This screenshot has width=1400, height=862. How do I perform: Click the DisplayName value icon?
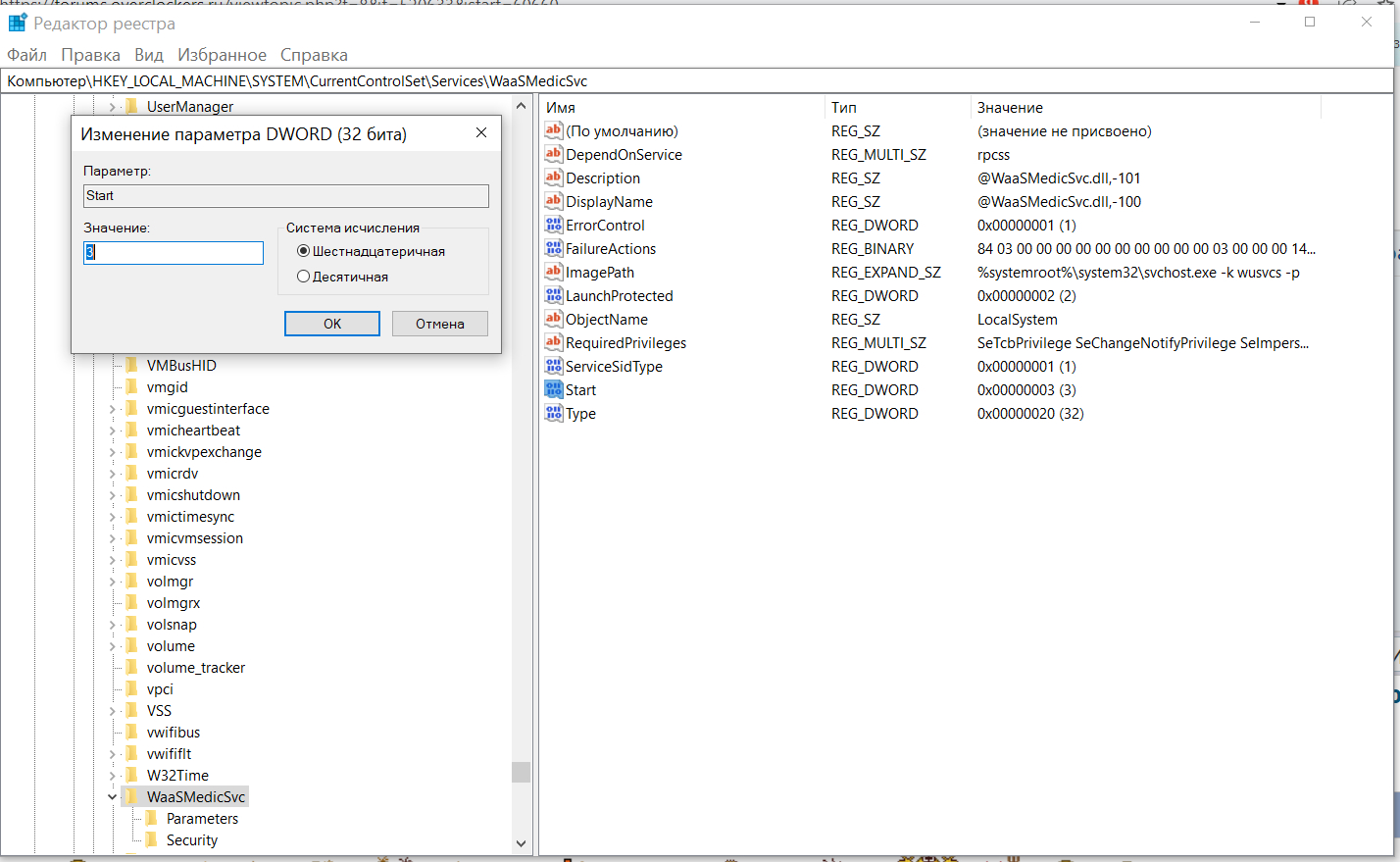[x=554, y=201]
